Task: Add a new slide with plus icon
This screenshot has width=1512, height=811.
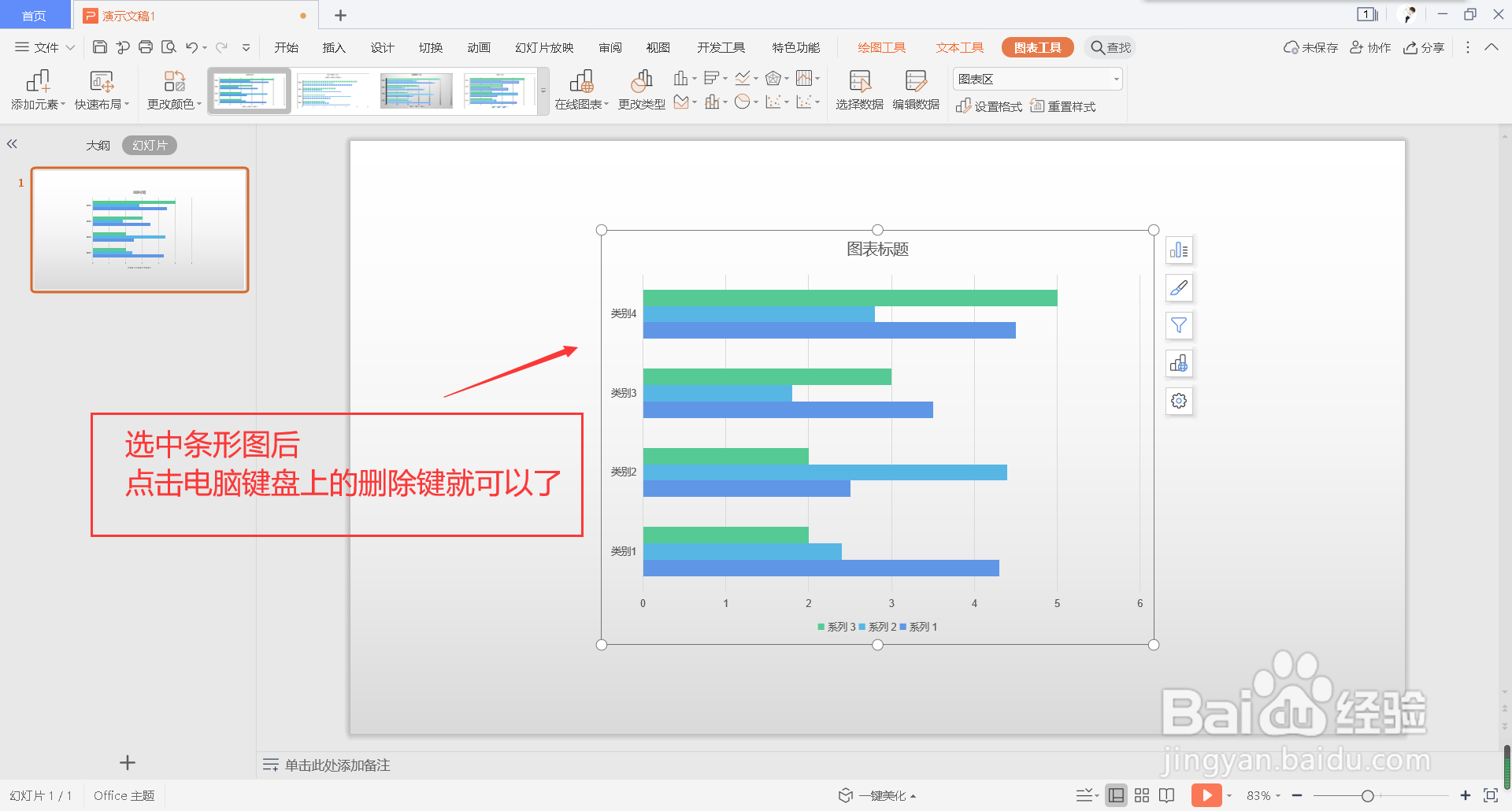Action: (128, 762)
